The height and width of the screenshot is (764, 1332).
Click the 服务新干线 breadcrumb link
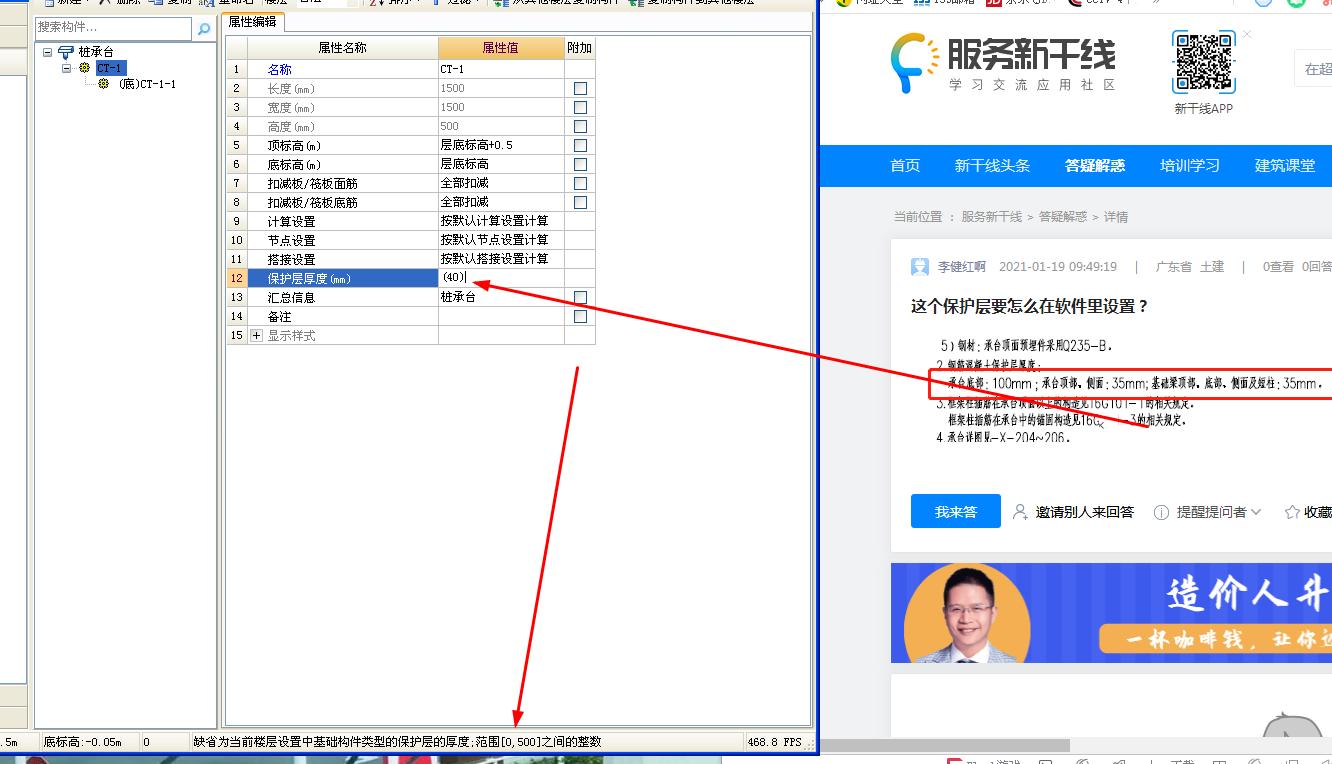point(991,217)
